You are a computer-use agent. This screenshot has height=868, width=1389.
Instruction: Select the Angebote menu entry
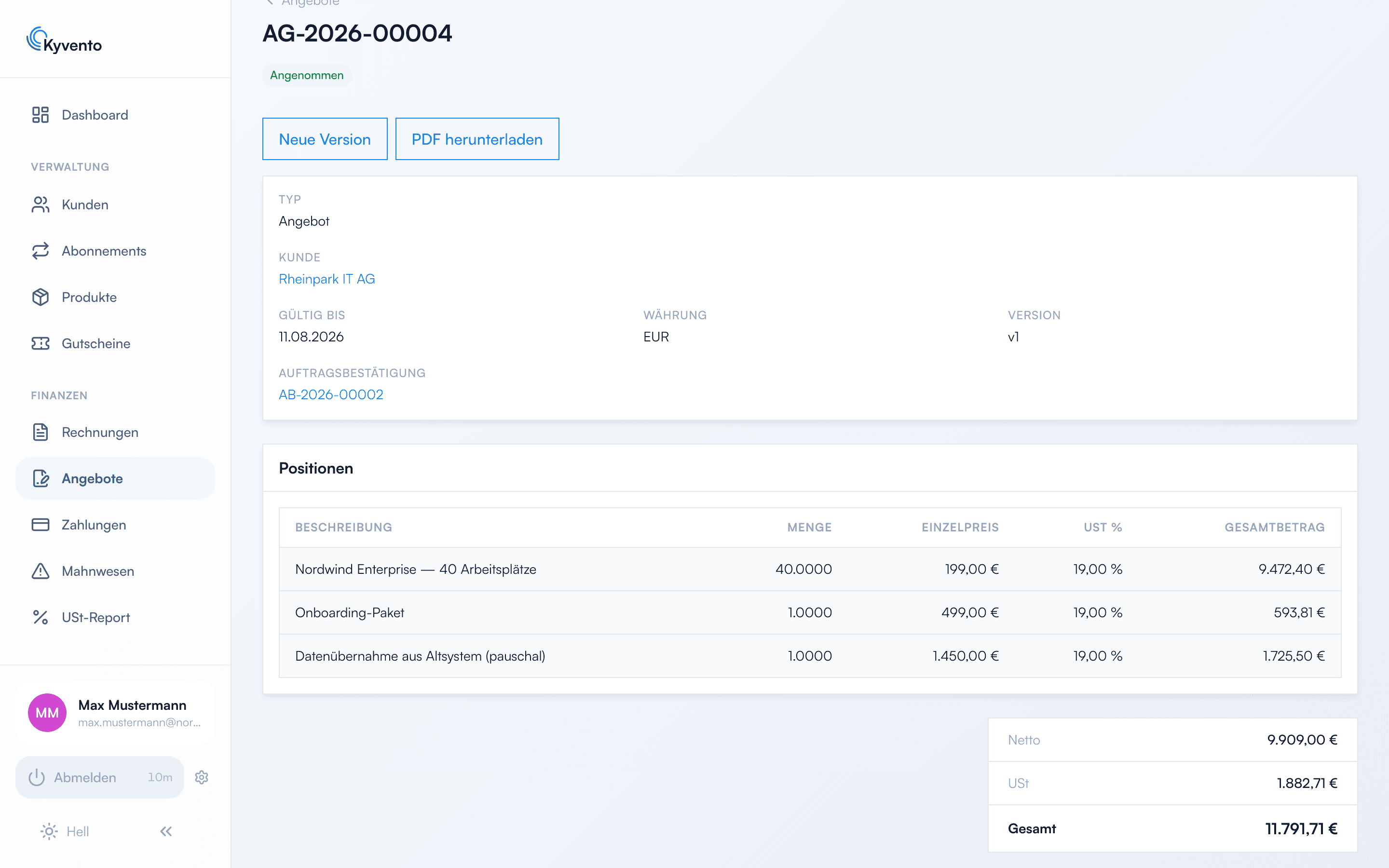tap(115, 478)
